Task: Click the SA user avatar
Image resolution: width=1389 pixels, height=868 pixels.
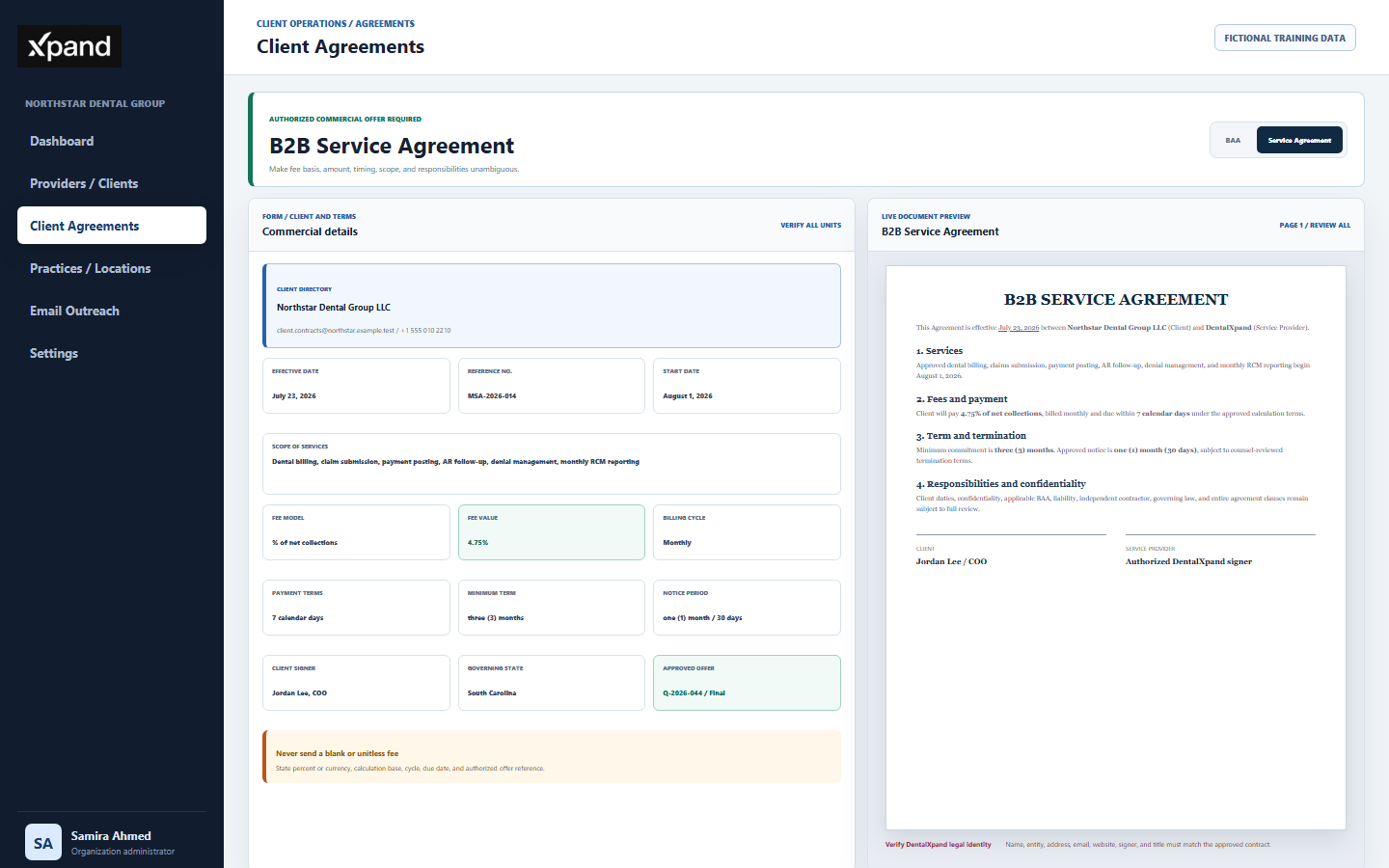Action: (x=43, y=842)
